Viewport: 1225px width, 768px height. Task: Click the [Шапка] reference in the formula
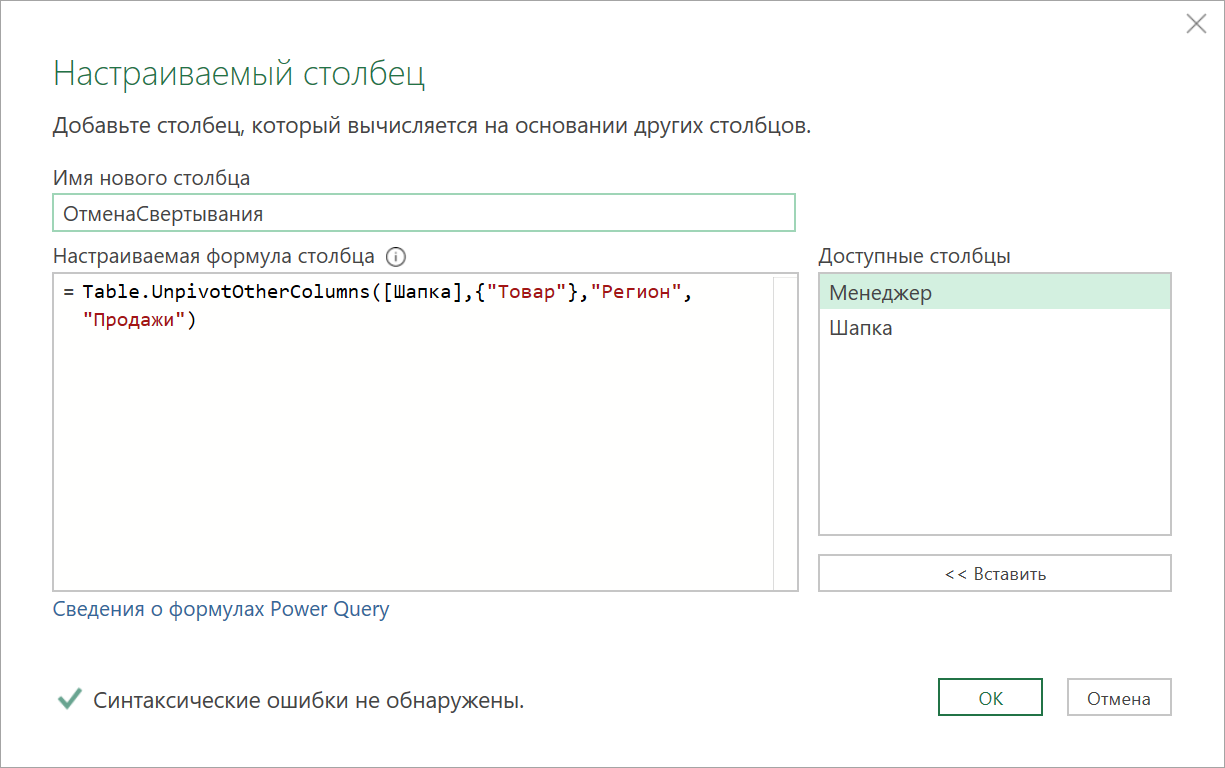coord(424,293)
